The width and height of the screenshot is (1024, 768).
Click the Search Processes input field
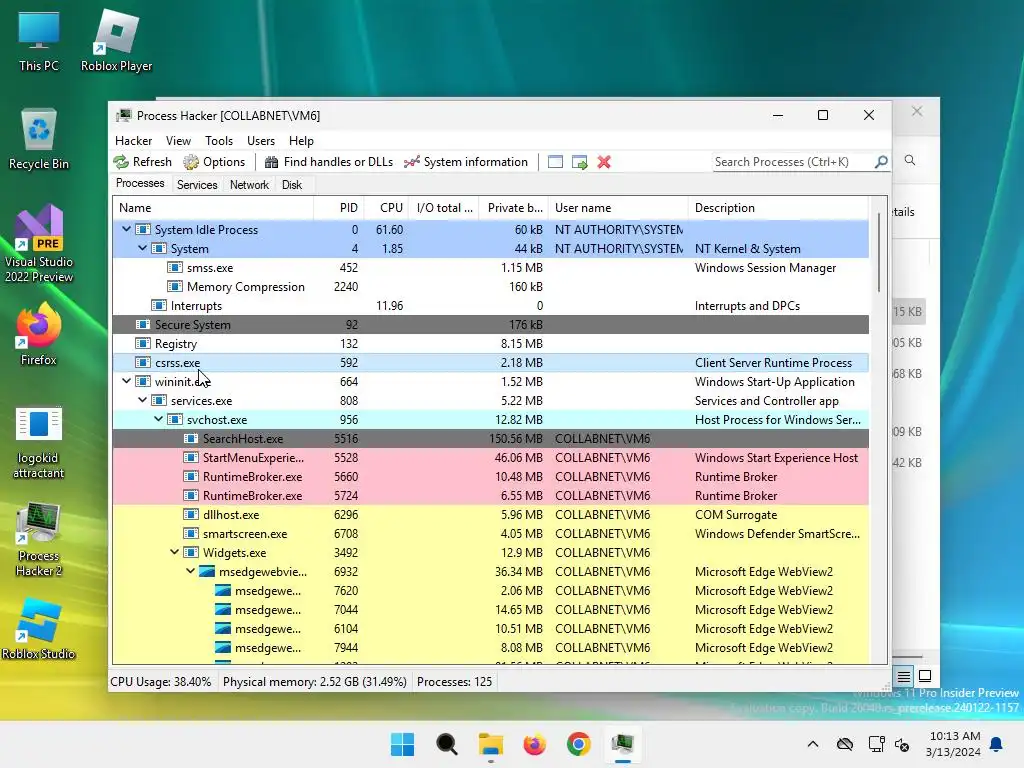coord(793,161)
